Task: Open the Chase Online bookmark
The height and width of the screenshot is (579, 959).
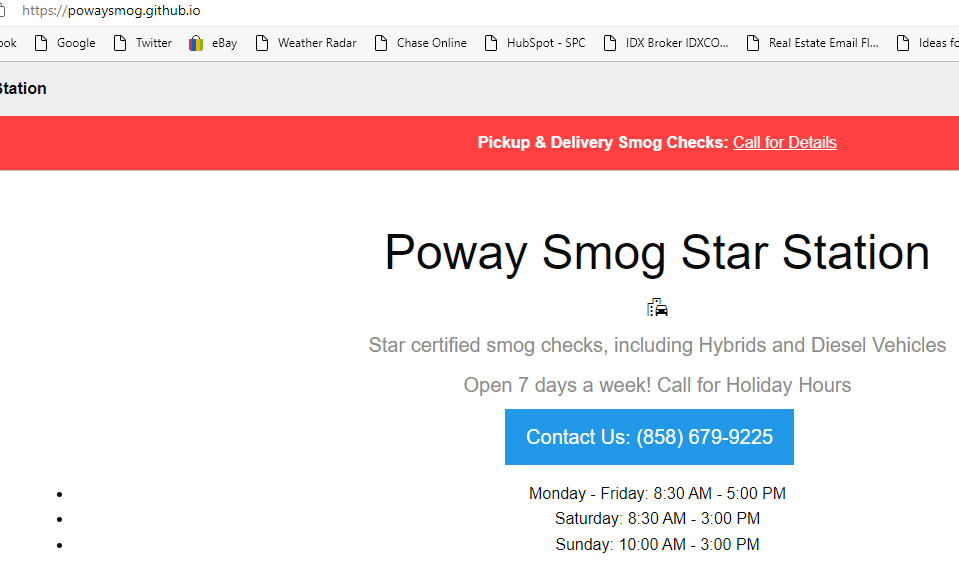Action: 421,43
